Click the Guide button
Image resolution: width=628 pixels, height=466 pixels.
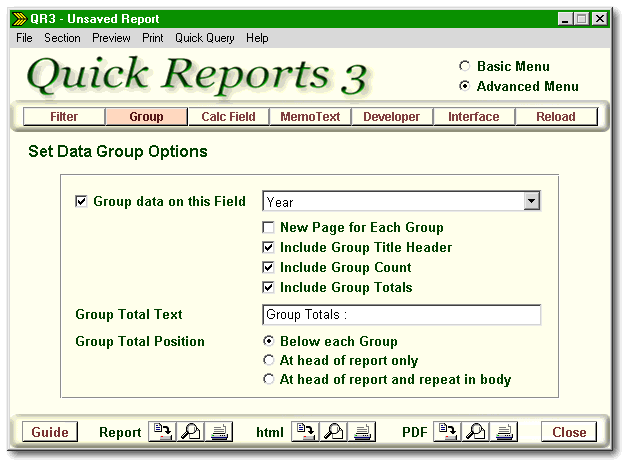point(50,432)
